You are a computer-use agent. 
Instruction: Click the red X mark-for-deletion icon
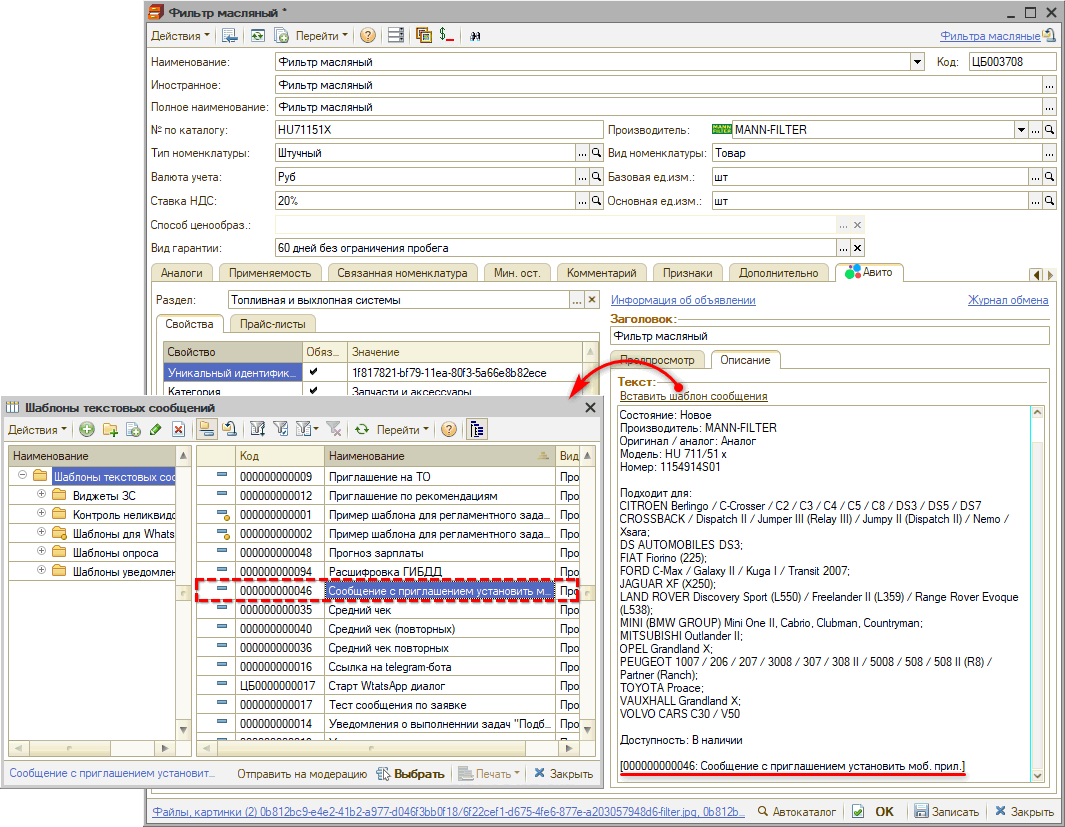click(x=178, y=430)
